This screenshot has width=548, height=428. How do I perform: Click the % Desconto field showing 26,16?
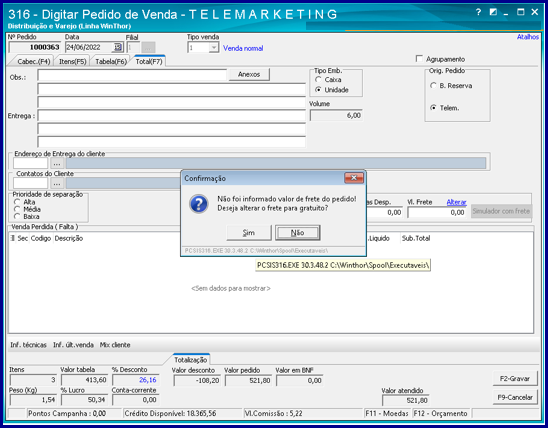135,380
